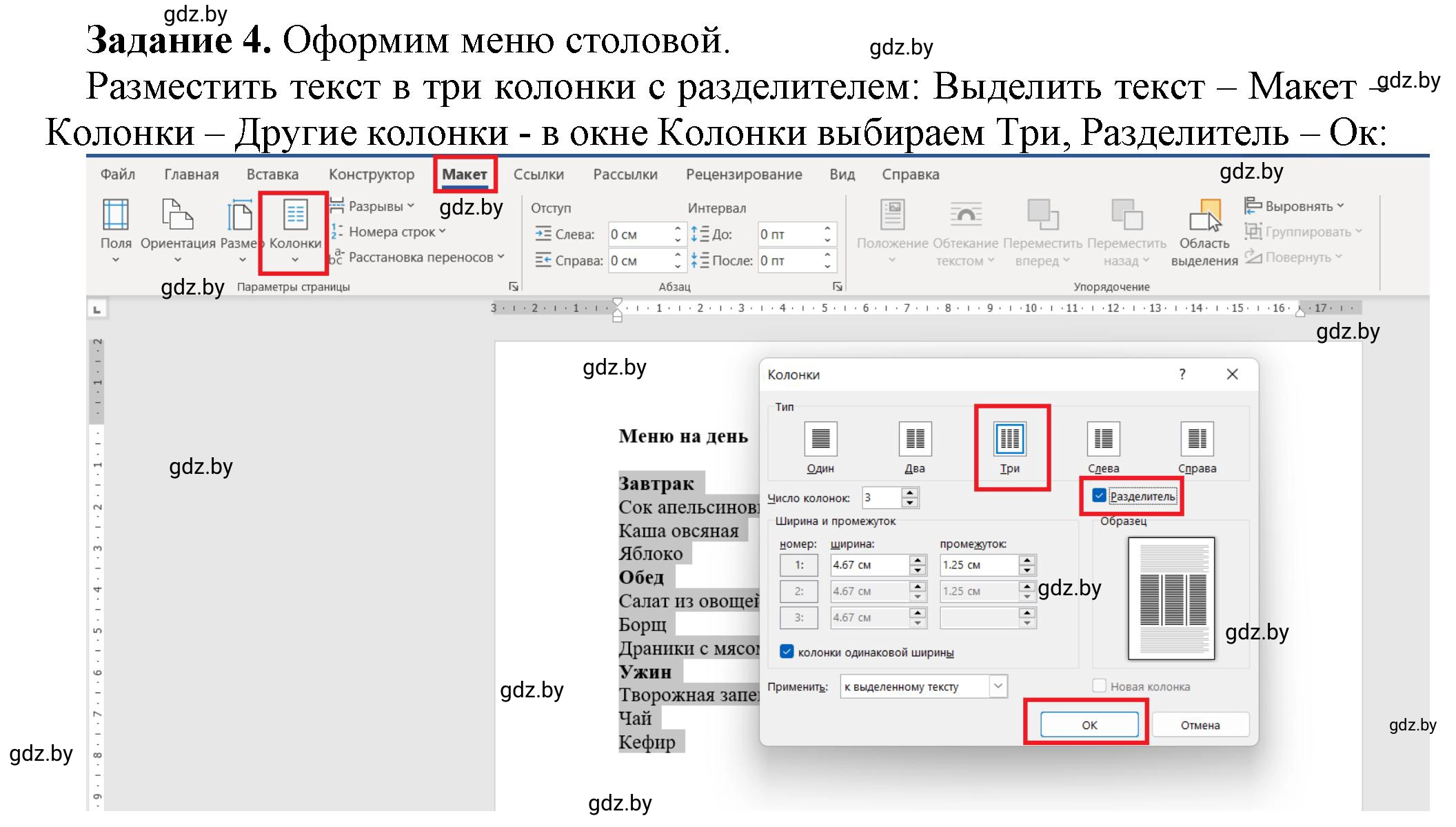The width and height of the screenshot is (1456, 827).
Task: Increase Число колонок with up arrow
Action: click(910, 492)
